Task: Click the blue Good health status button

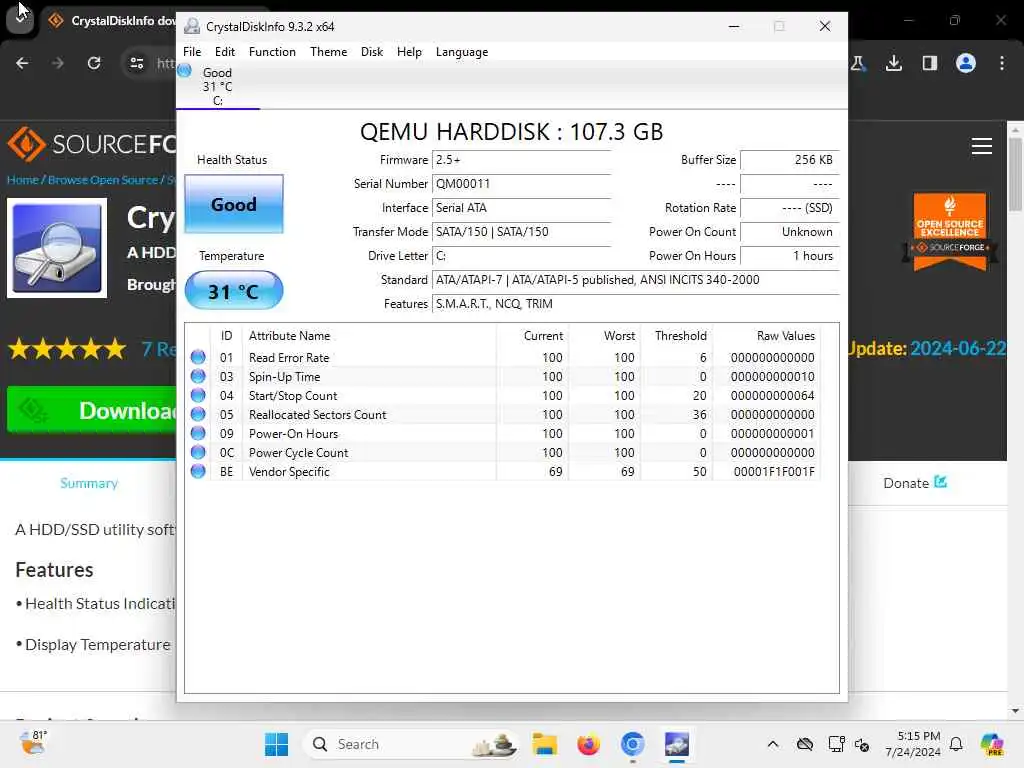Action: pyautogui.click(x=234, y=204)
